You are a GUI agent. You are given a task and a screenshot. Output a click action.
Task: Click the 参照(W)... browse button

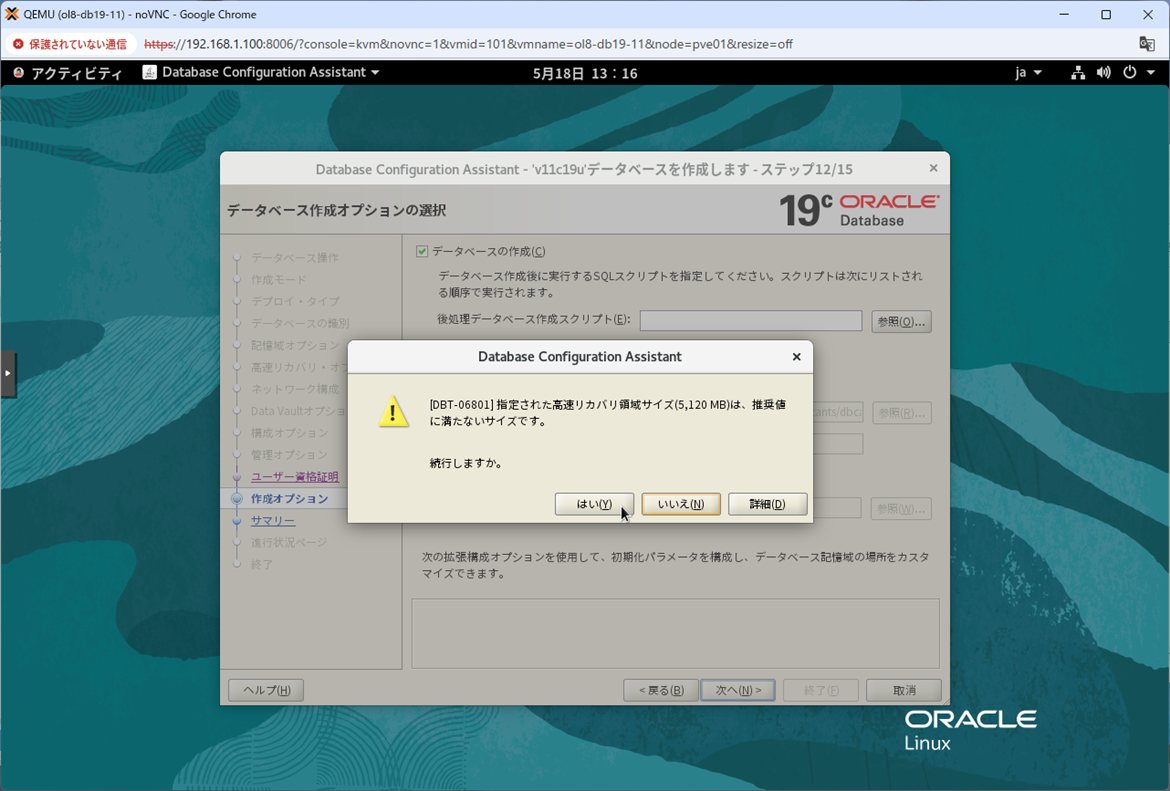(x=901, y=509)
